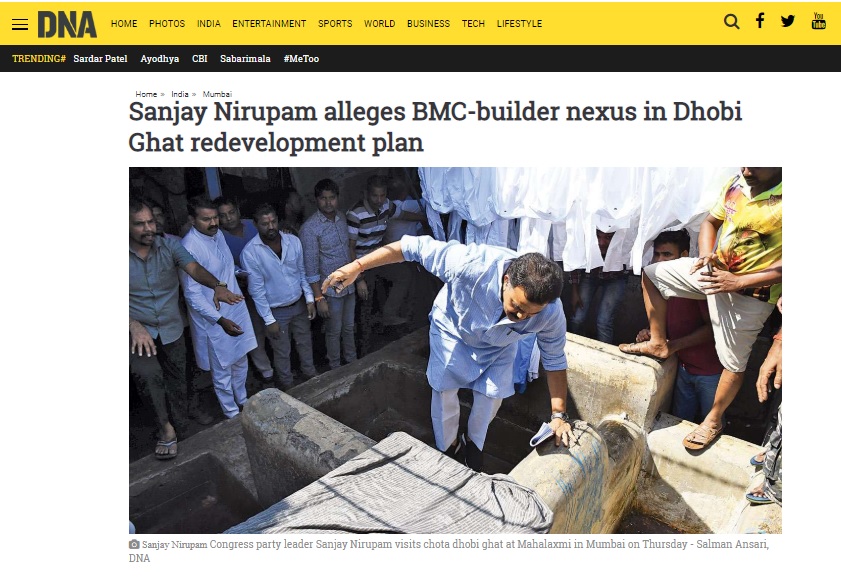Go to the SPORTS section

pos(335,24)
